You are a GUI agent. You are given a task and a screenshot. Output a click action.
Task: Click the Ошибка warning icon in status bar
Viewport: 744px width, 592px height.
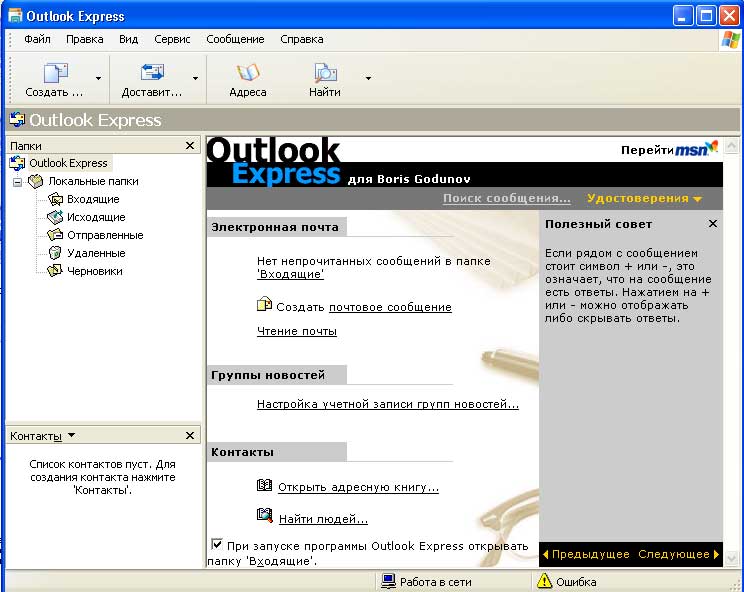coord(545,581)
